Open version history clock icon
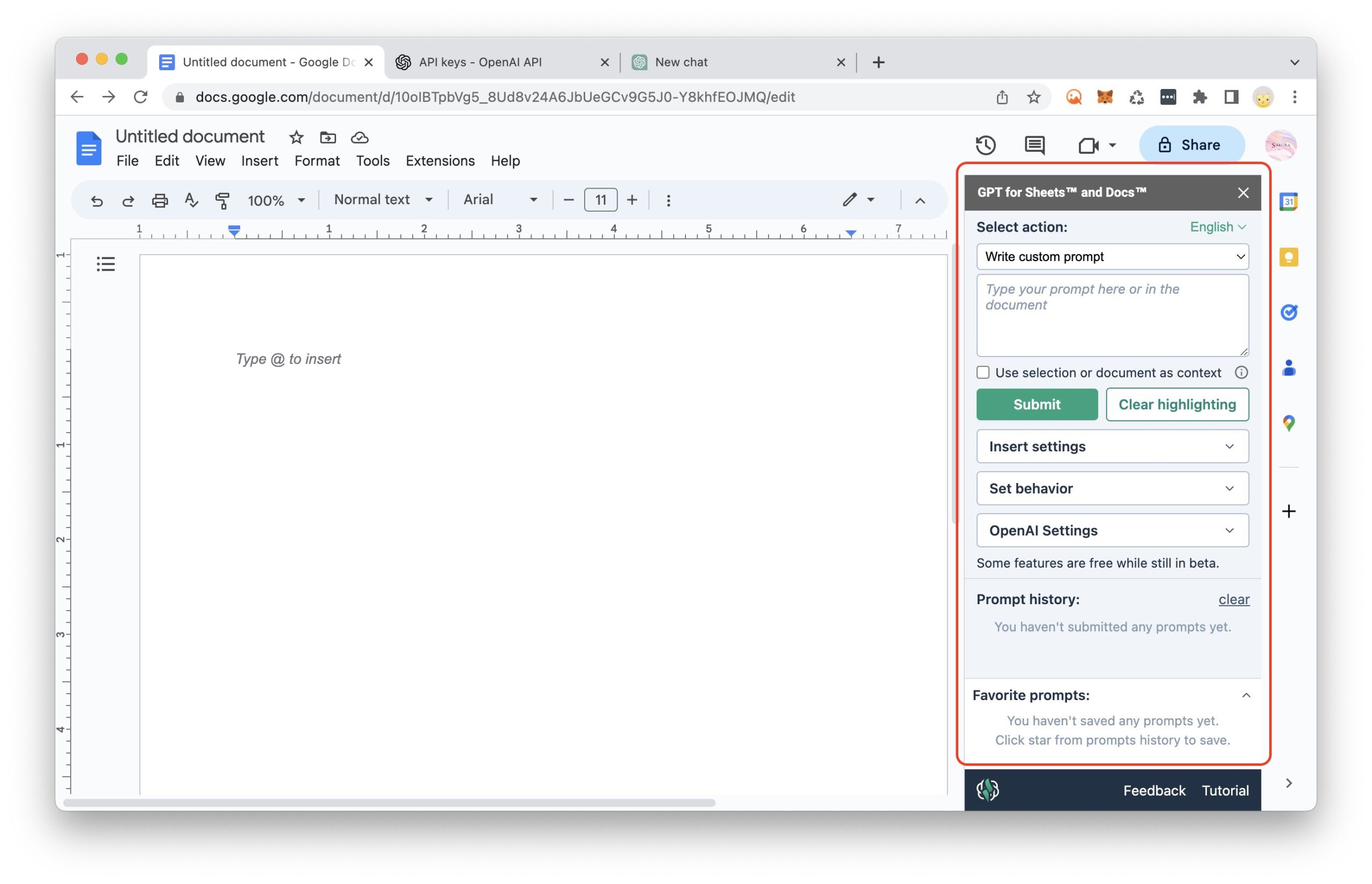This screenshot has width=1372, height=884. 985,145
